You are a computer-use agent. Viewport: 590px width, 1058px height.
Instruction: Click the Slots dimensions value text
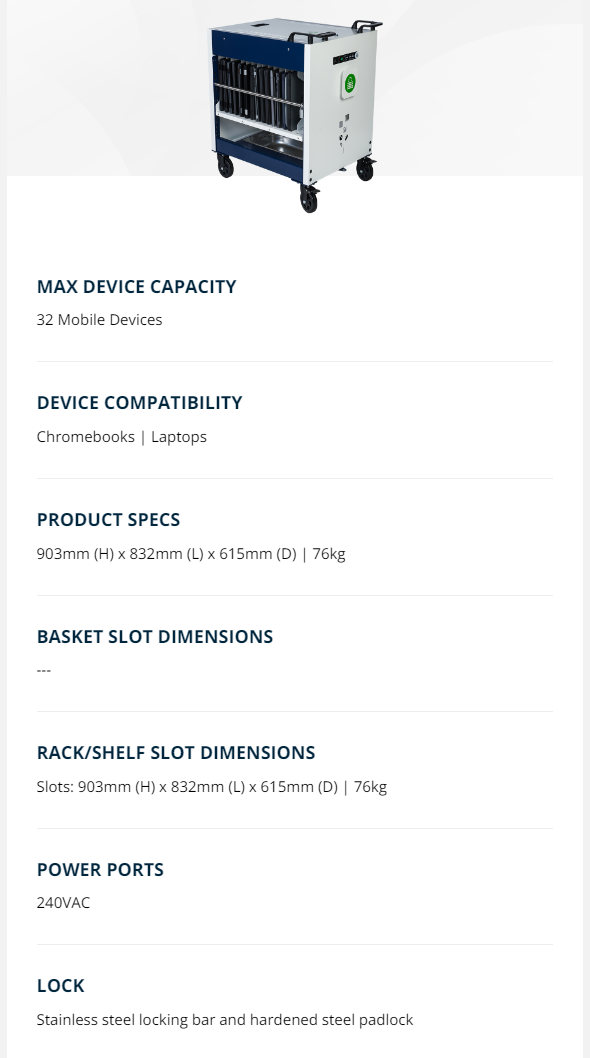(211, 787)
